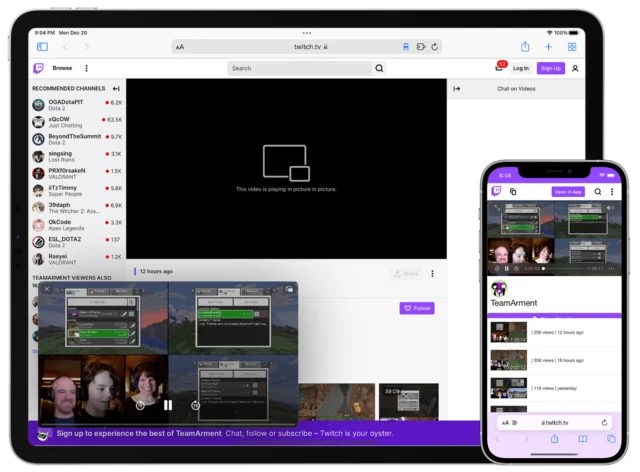The height and width of the screenshot is (472, 640).
Task: Open the Raeyei channel
Action: (x=77, y=259)
